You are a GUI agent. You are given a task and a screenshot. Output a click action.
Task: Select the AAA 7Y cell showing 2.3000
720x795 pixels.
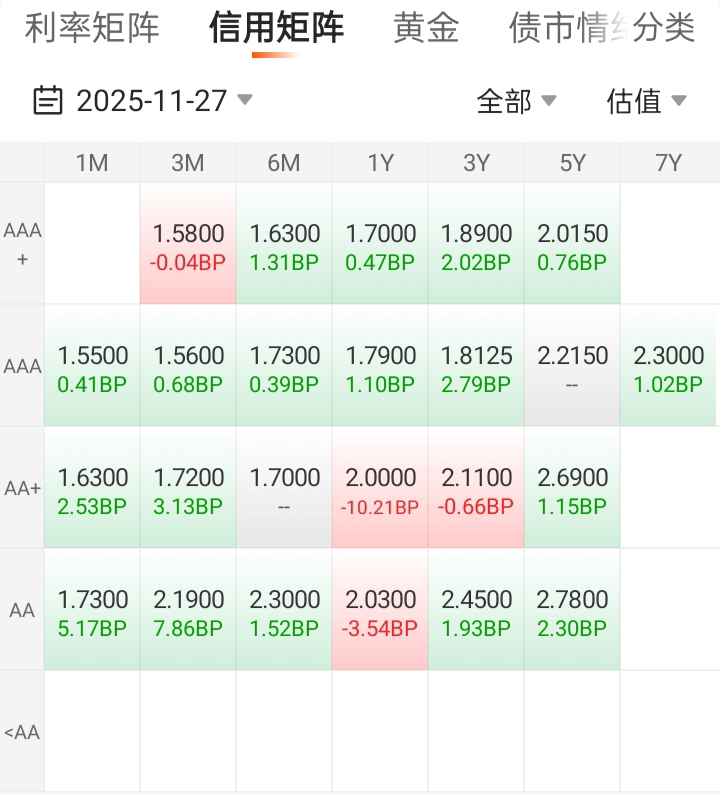point(668,366)
